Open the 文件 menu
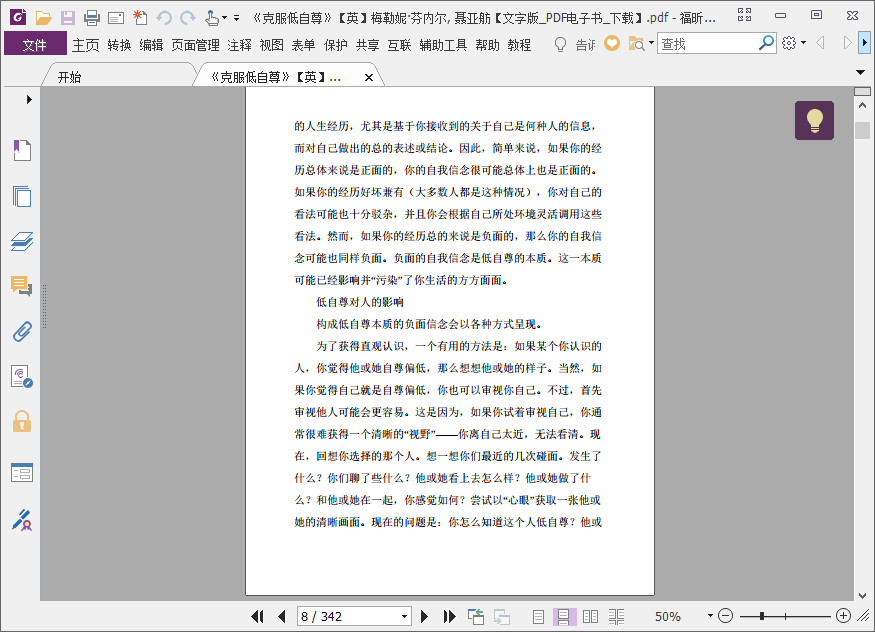Screen dimensions: 875x632 click(35, 44)
